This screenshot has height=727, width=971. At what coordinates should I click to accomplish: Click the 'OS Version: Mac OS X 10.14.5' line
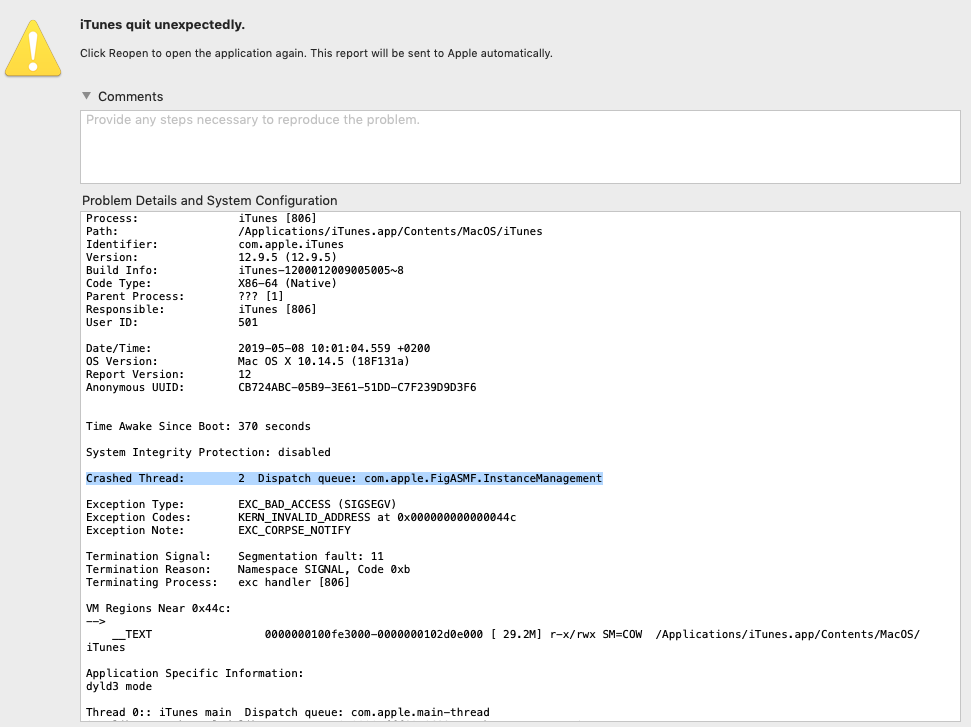tap(248, 361)
